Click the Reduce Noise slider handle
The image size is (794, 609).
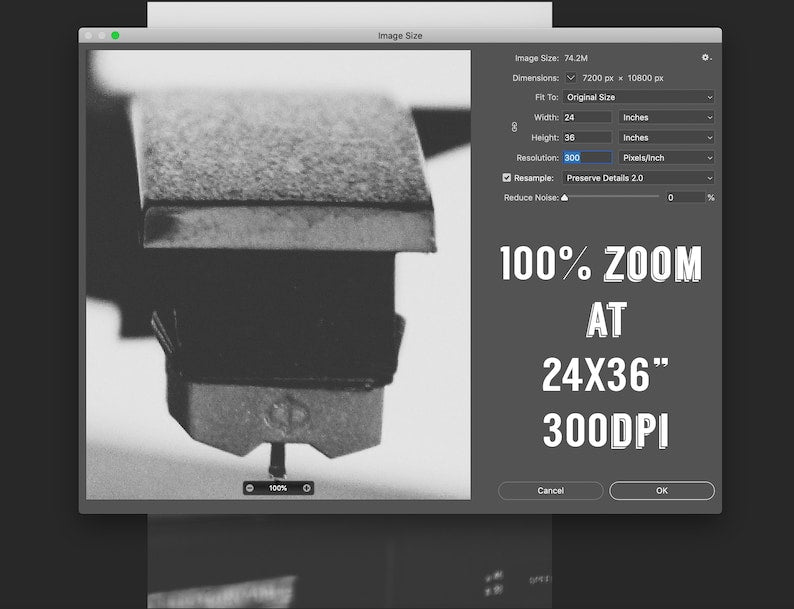coord(564,197)
